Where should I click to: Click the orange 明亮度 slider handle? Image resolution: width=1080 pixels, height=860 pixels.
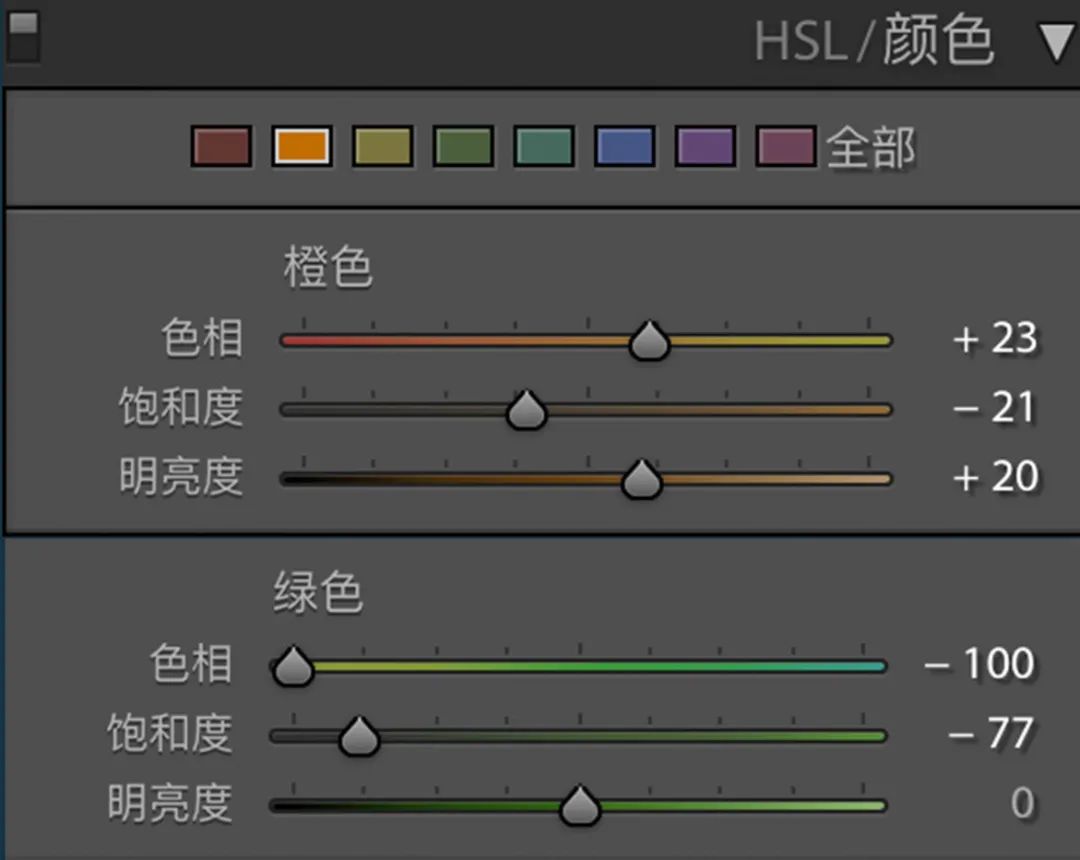click(640, 478)
